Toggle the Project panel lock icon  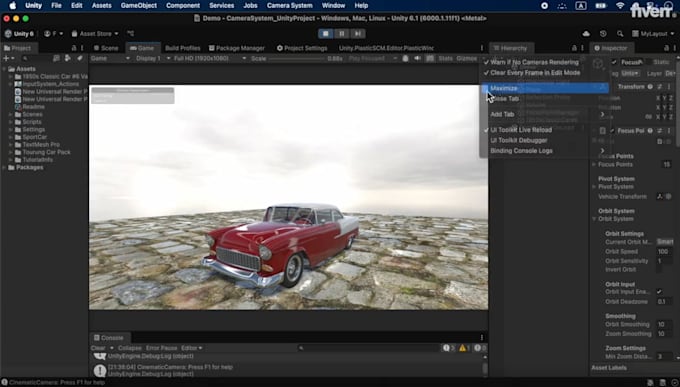[74, 48]
